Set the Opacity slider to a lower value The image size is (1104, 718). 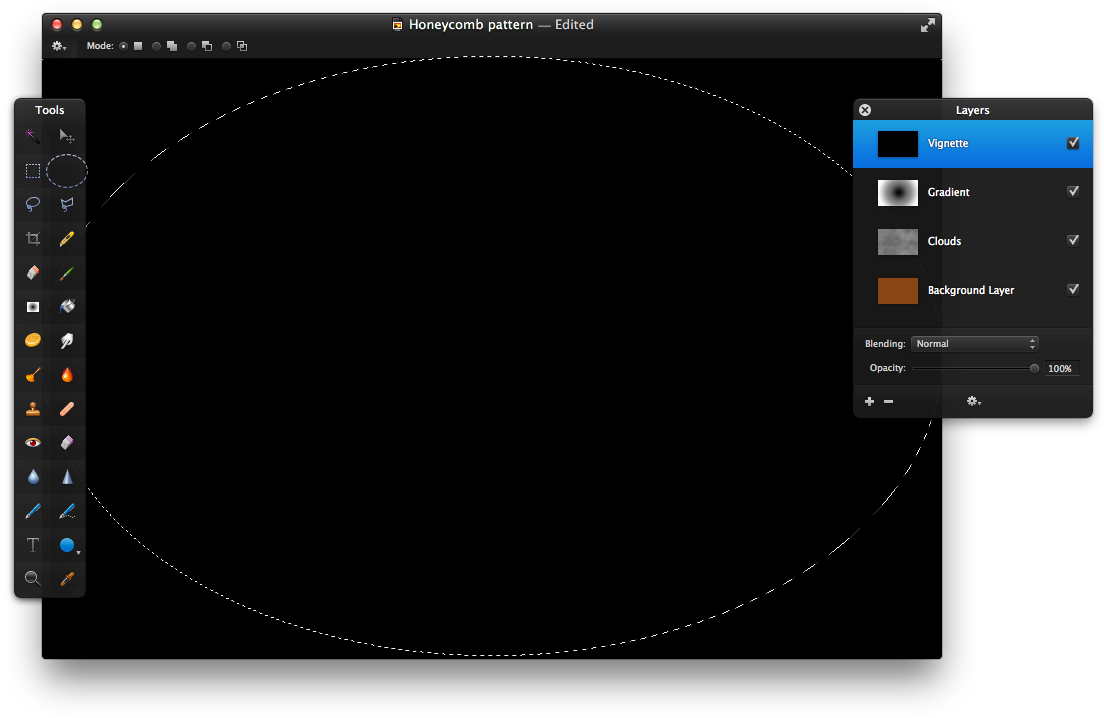(x=970, y=368)
